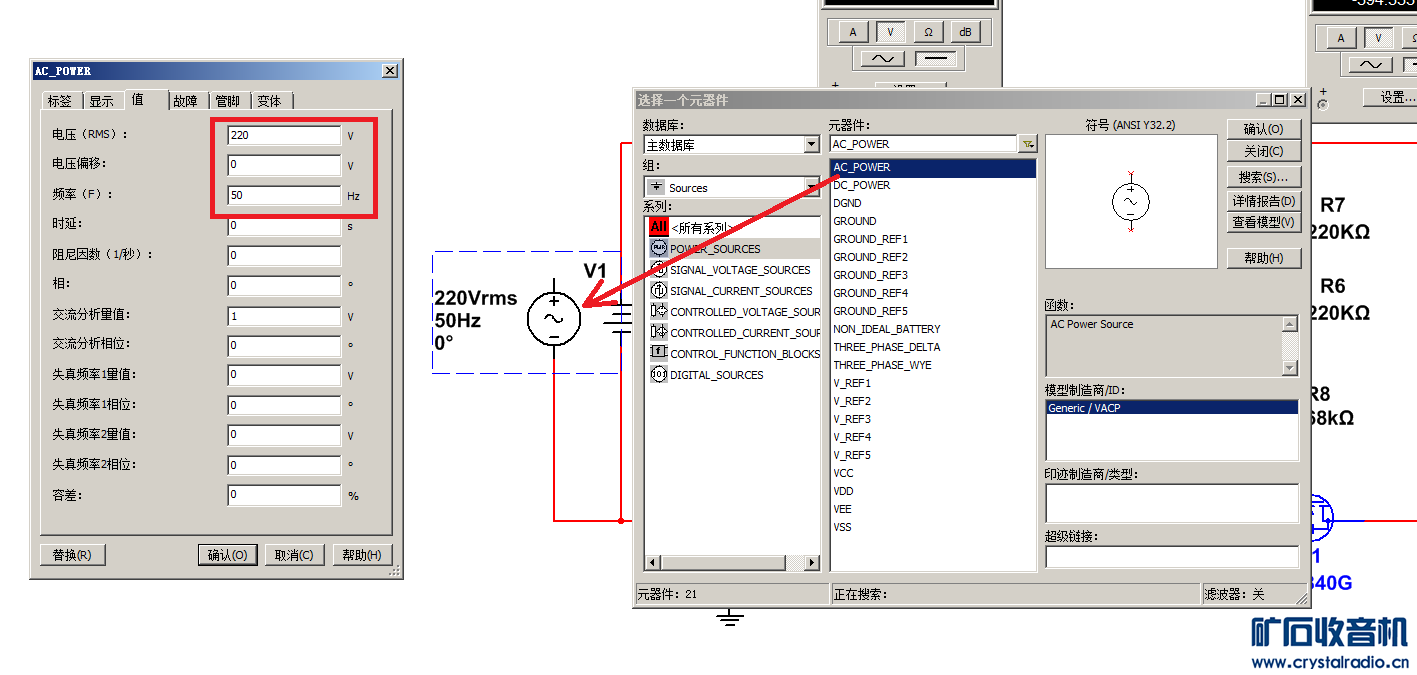Click the 时延 time delay field
Screen dimensions: 1417x675
click(x=284, y=226)
